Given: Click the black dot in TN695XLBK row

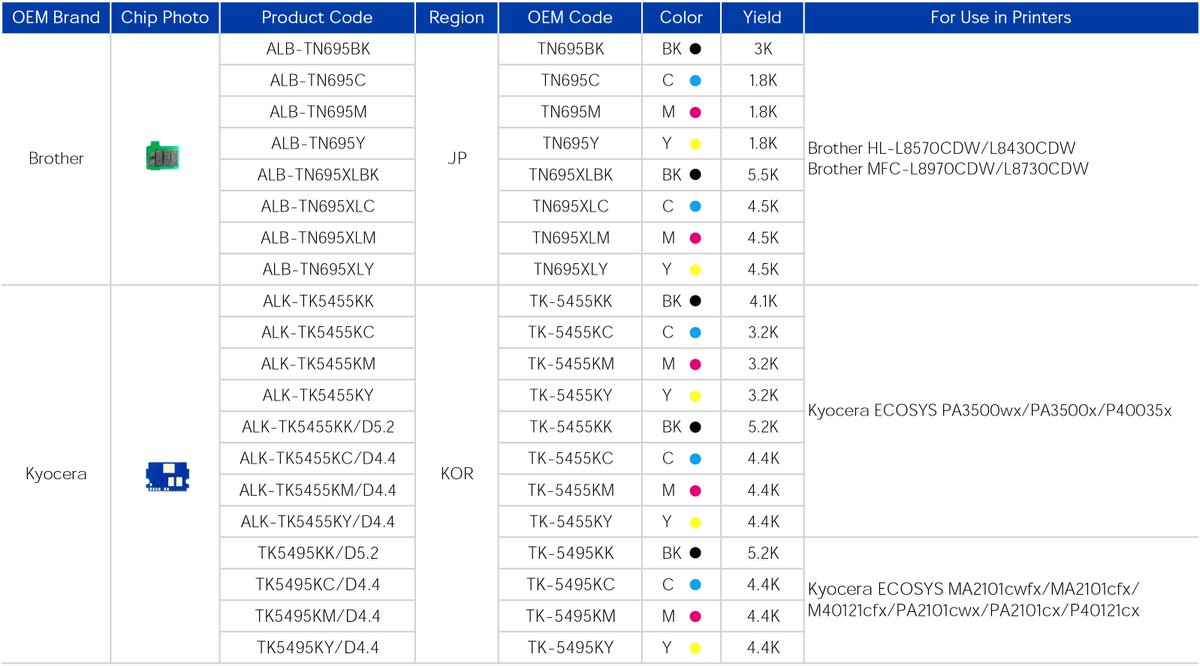Looking at the screenshot, I should [695, 175].
